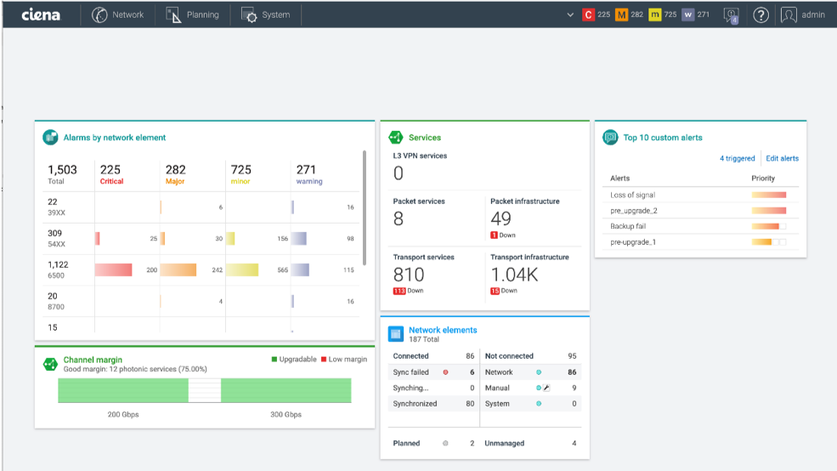Click the Network elements panel icon
This screenshot has width=837, height=471.
[x=396, y=334]
